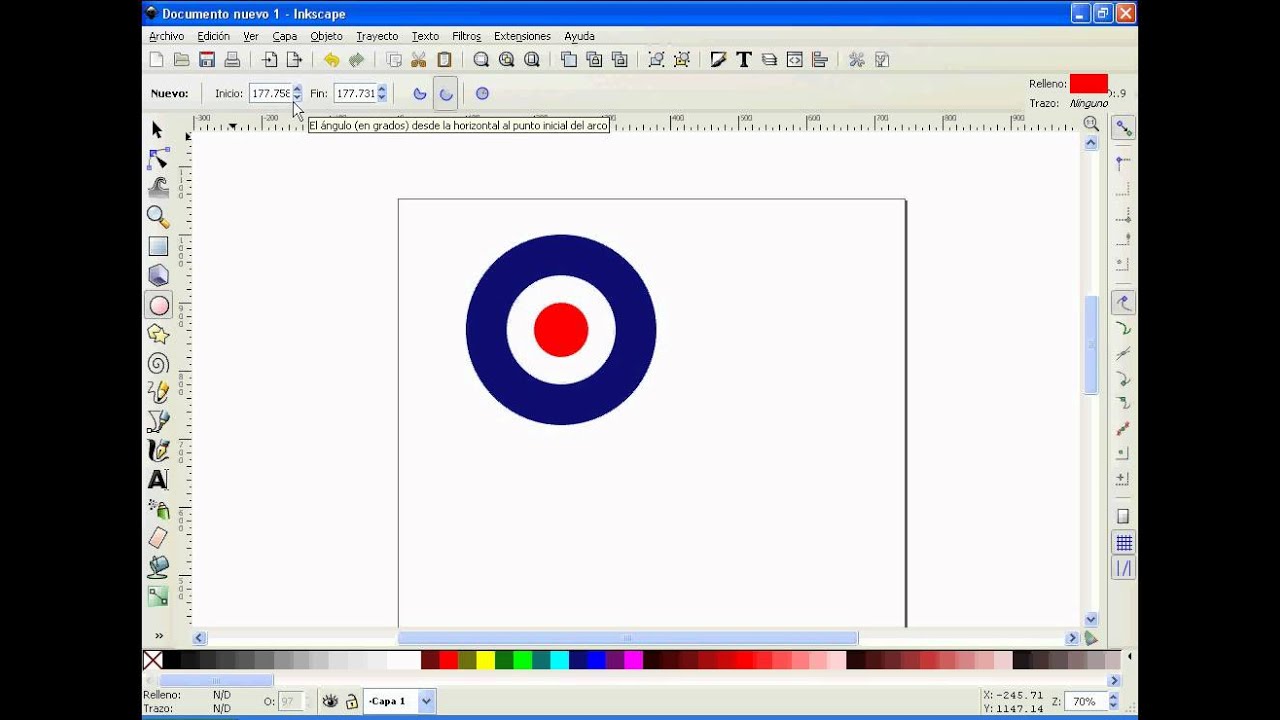
Task: Toggle layer visibility eye icon
Action: point(330,702)
